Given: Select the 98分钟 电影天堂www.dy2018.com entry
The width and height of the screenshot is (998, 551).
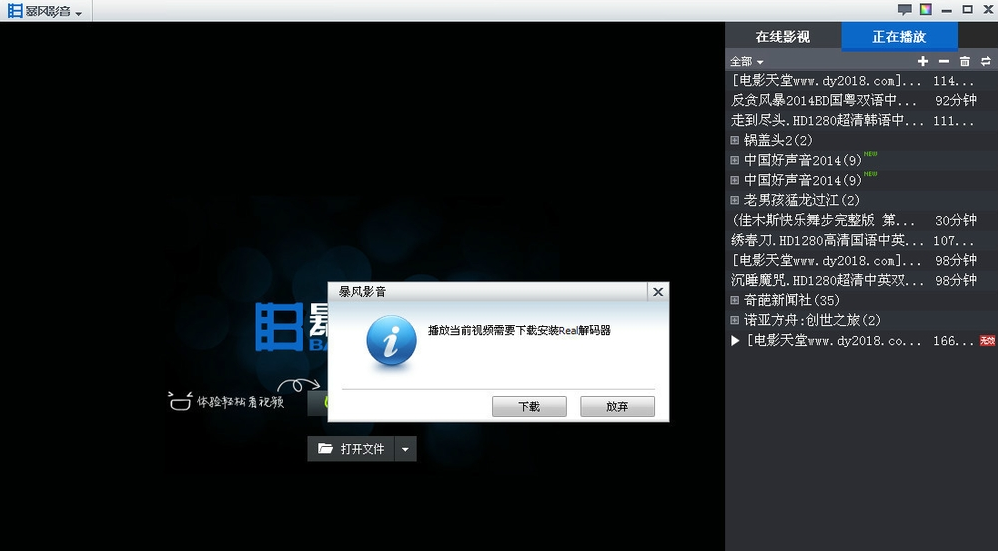Looking at the screenshot, I should (x=861, y=260).
